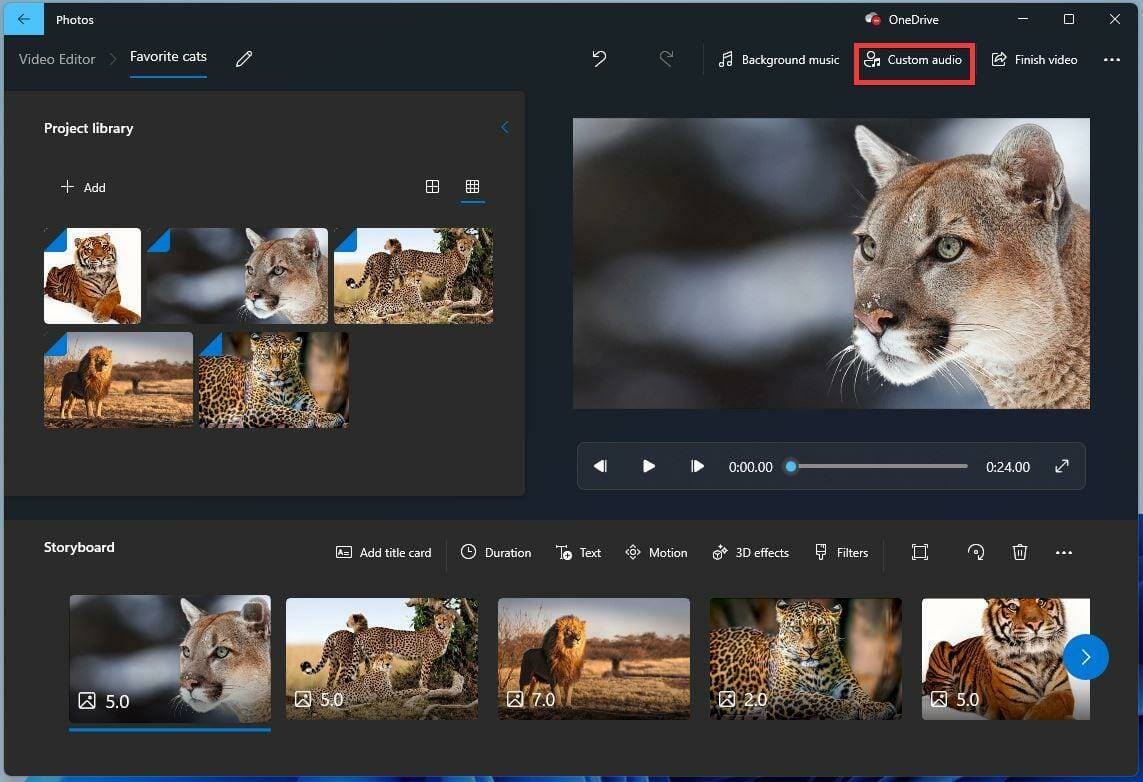Crop the selected clip

[920, 551]
